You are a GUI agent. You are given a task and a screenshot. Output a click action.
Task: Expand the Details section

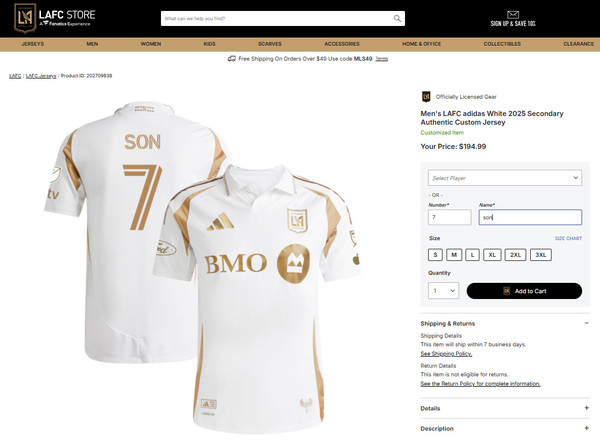click(x=586, y=408)
